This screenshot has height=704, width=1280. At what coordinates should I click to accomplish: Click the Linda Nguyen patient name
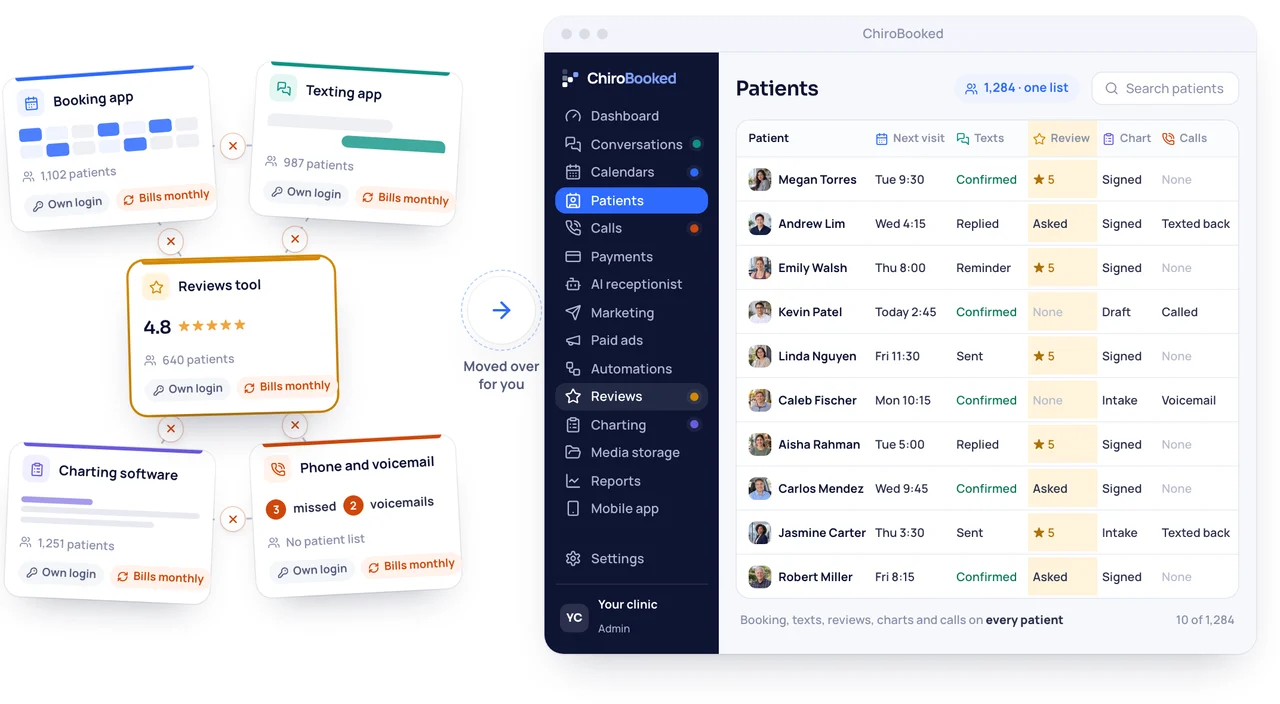[x=817, y=356]
